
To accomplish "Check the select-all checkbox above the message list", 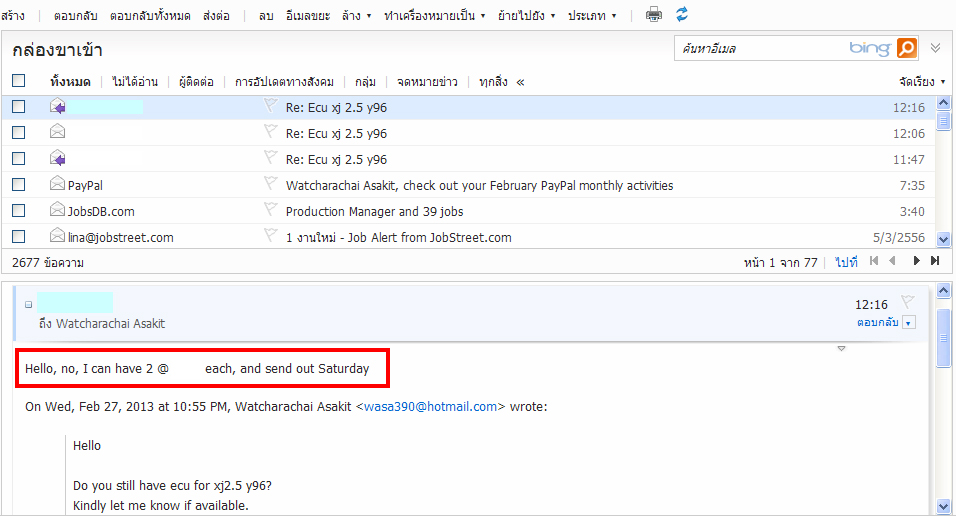I will point(18,81).
